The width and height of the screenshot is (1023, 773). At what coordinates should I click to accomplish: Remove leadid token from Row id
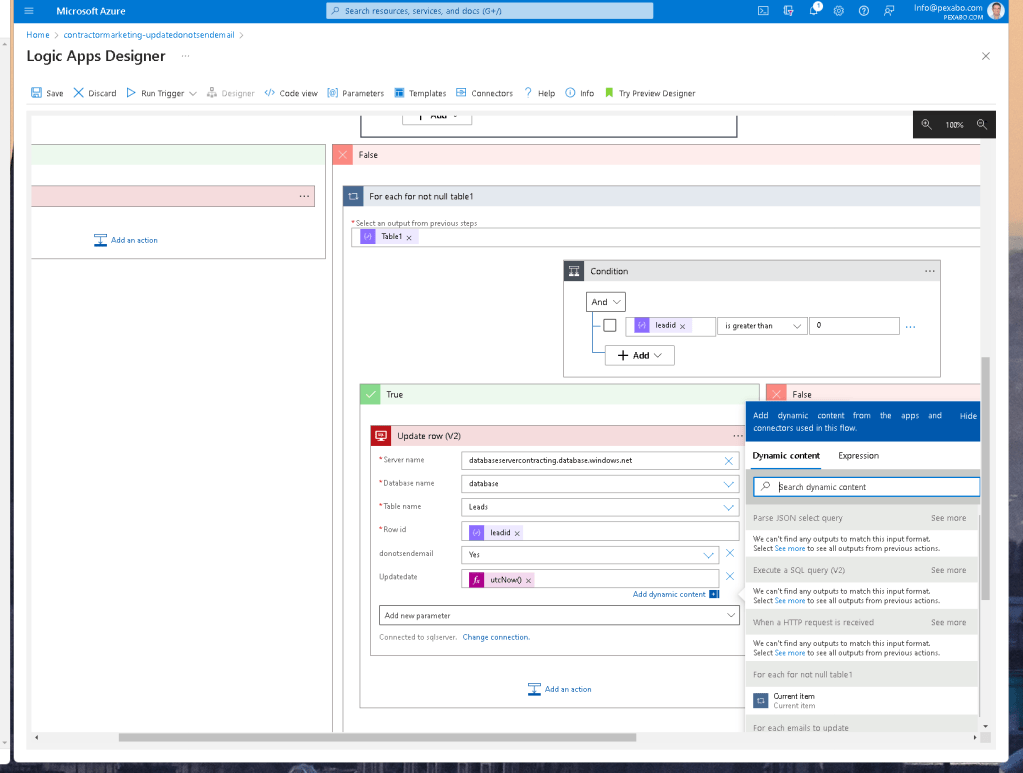click(517, 534)
